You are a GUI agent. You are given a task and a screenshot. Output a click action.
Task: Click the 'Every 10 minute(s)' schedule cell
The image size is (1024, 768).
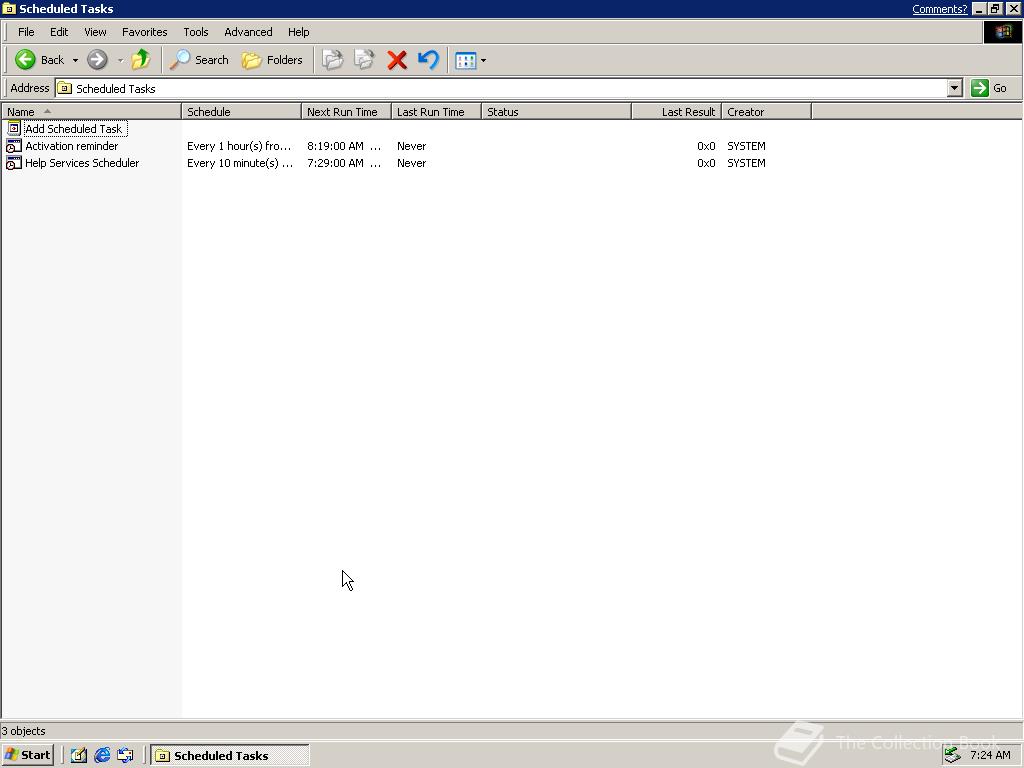point(240,163)
